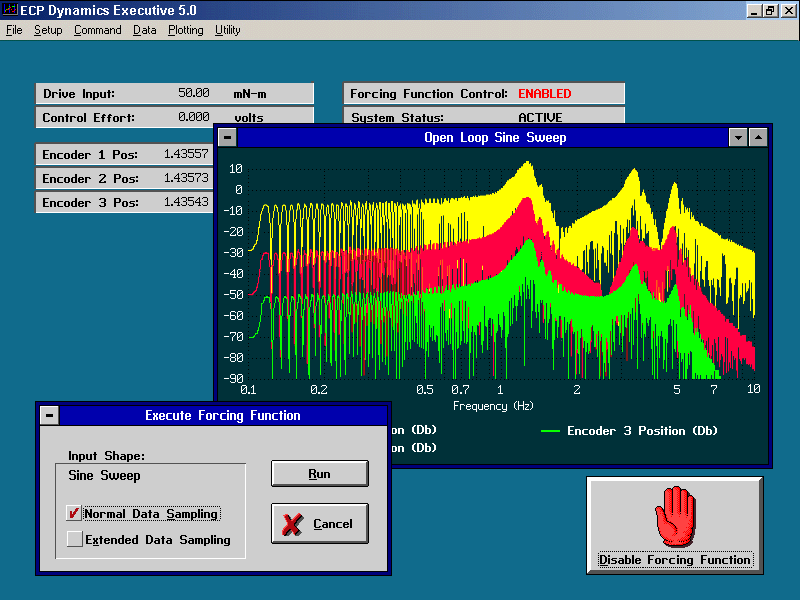This screenshot has height=600, width=800.
Task: Cancel the Execute Forcing Function dialog
Action: [x=319, y=523]
